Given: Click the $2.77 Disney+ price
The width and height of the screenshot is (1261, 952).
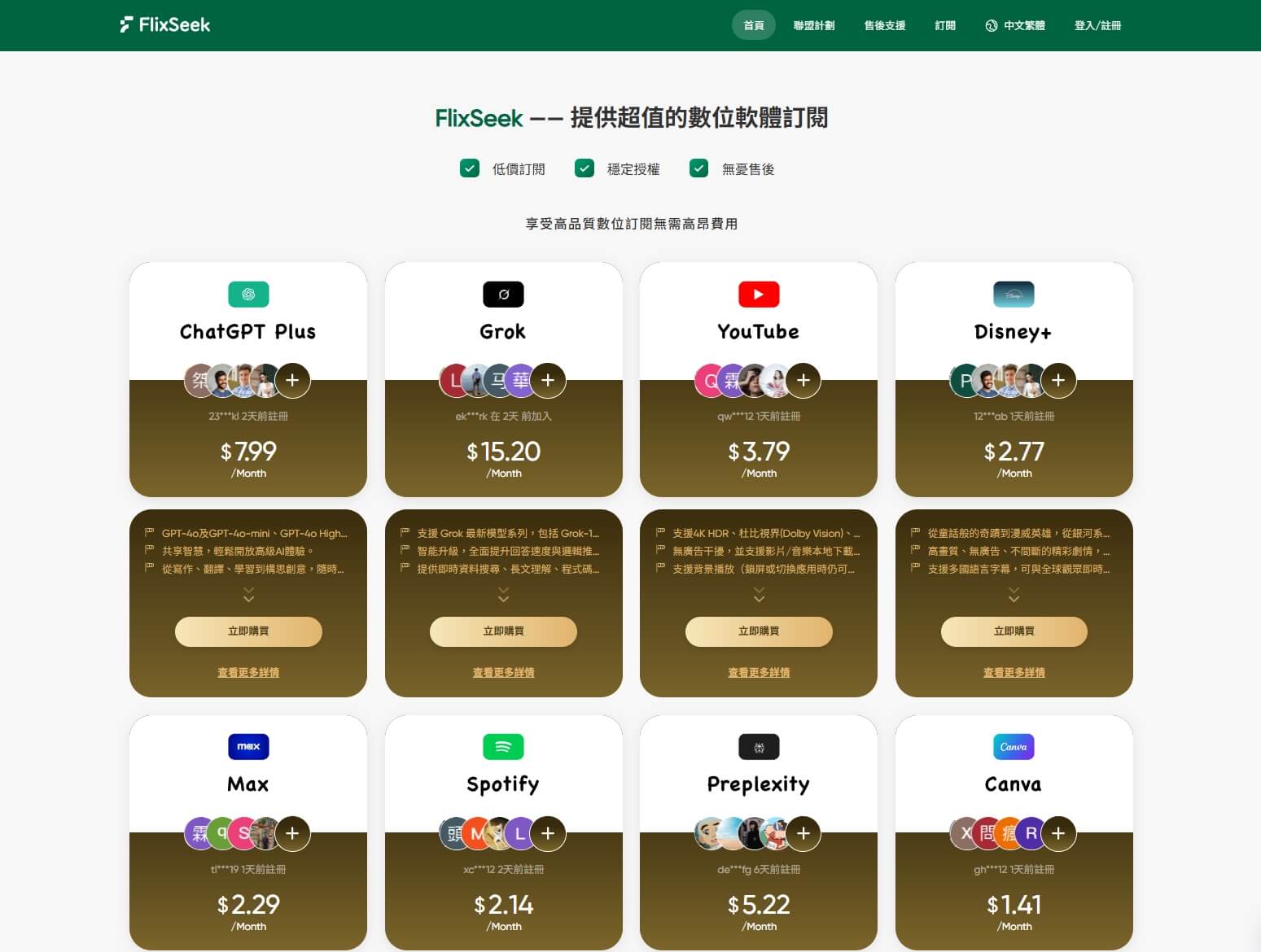Looking at the screenshot, I should 1014,451.
